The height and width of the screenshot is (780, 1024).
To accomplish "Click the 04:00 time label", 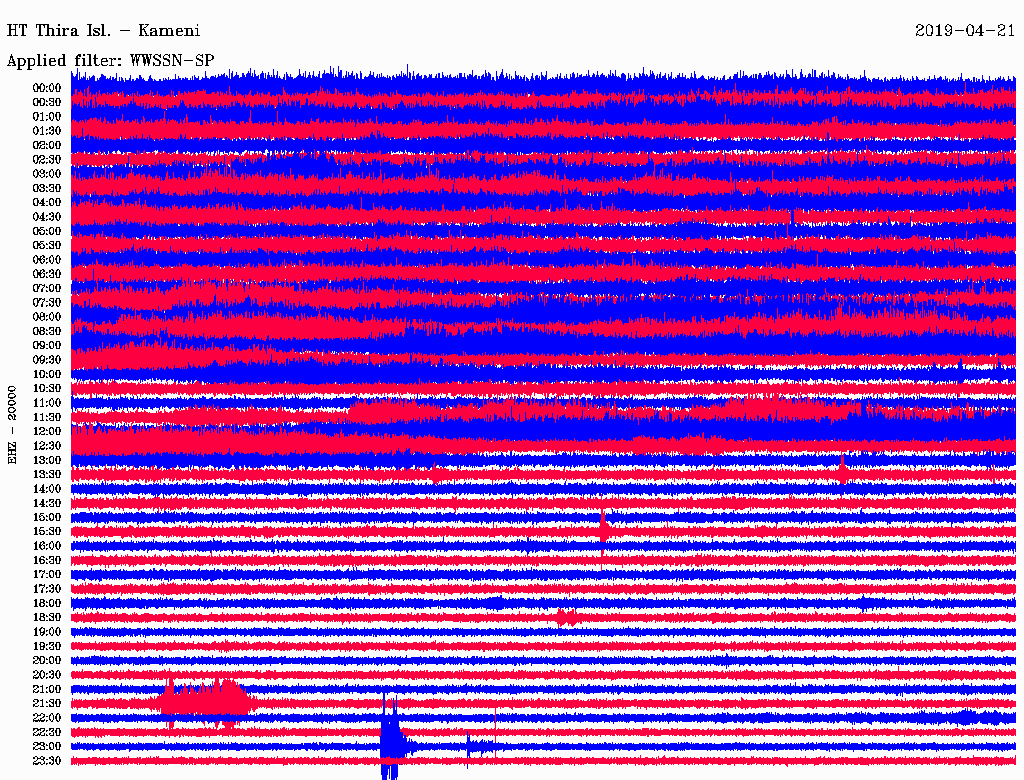I will [47, 203].
